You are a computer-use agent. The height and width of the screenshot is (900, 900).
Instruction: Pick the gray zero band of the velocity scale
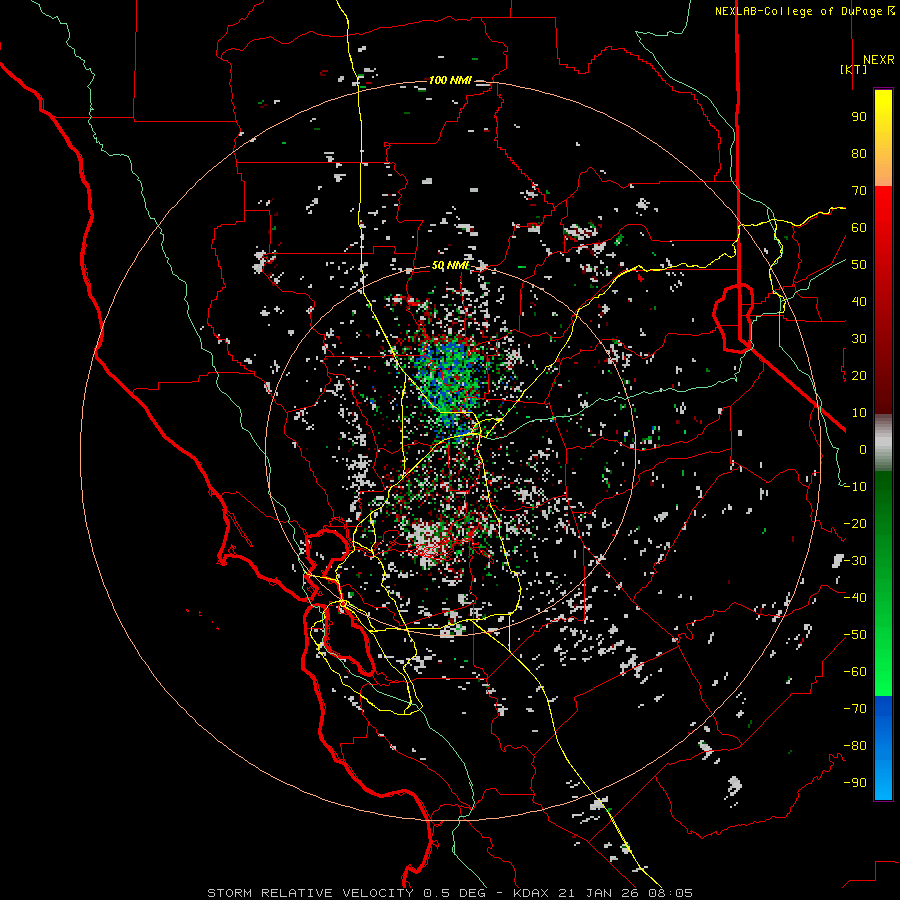[x=883, y=443]
